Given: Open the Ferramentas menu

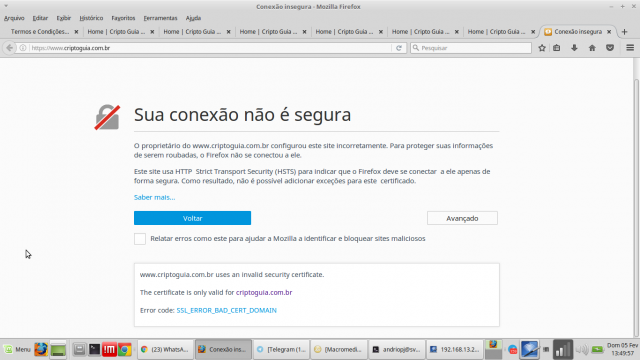Looking at the screenshot, I should (x=160, y=18).
